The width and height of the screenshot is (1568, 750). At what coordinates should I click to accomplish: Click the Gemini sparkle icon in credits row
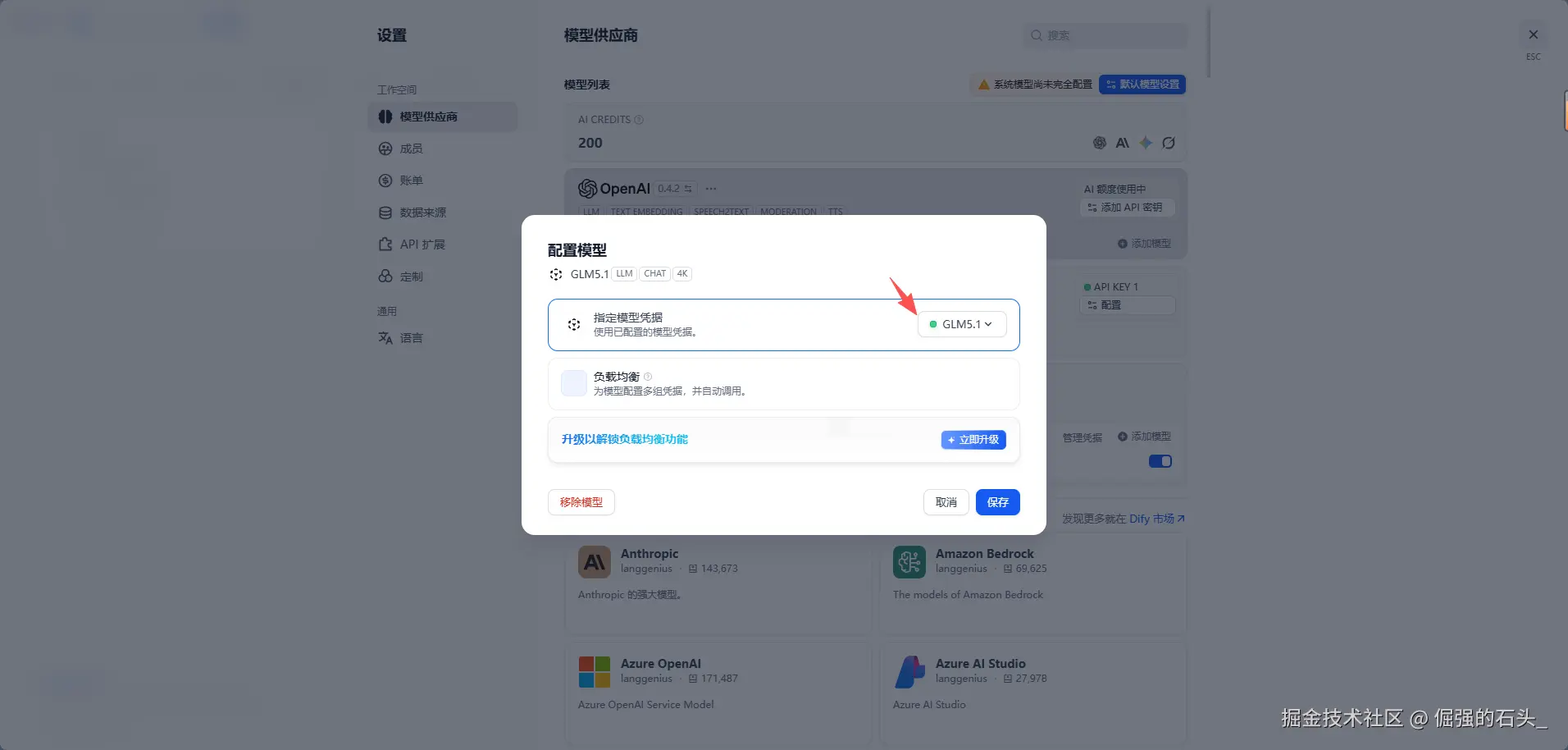coord(1146,143)
